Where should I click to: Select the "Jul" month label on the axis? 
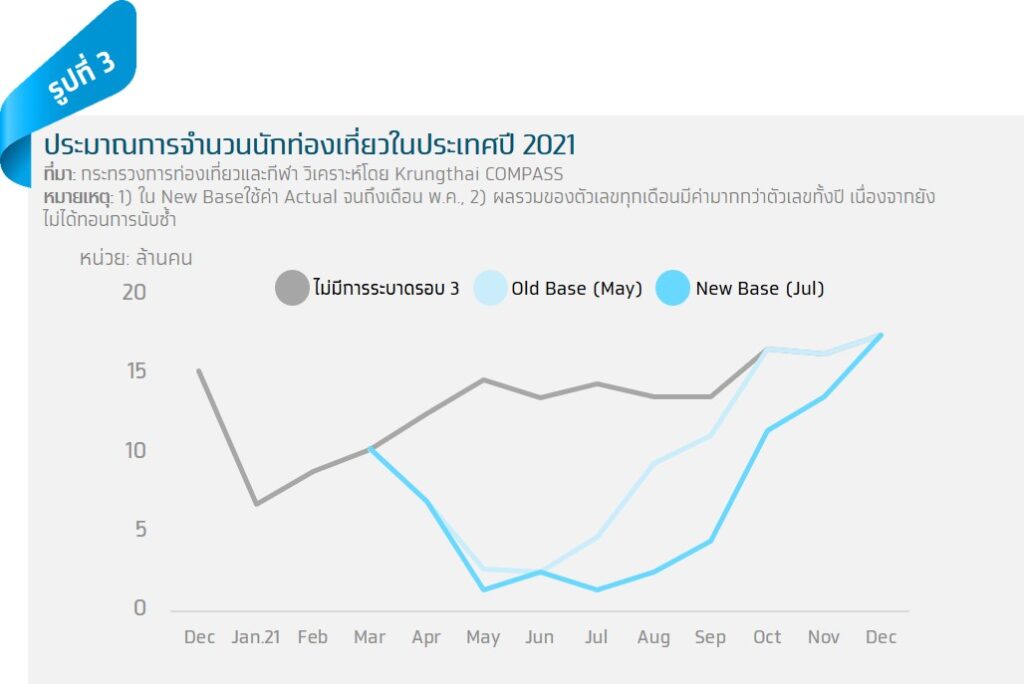point(597,637)
